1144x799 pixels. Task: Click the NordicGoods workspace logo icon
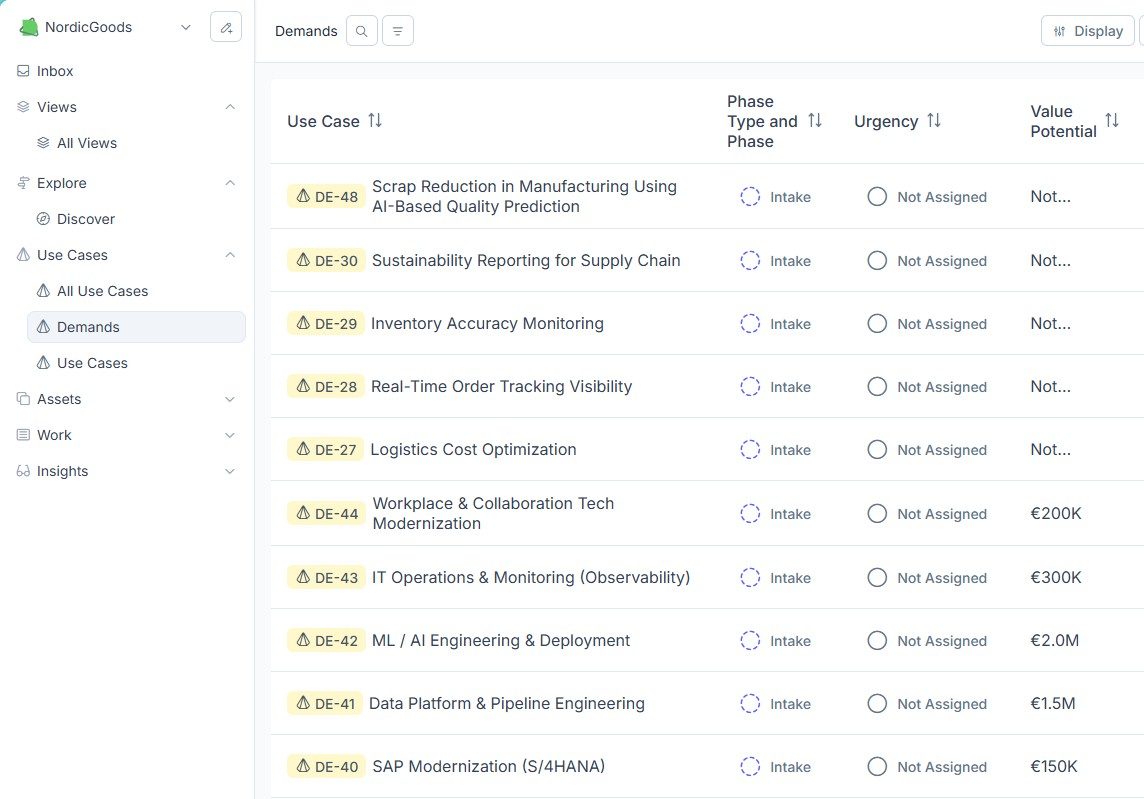29,27
